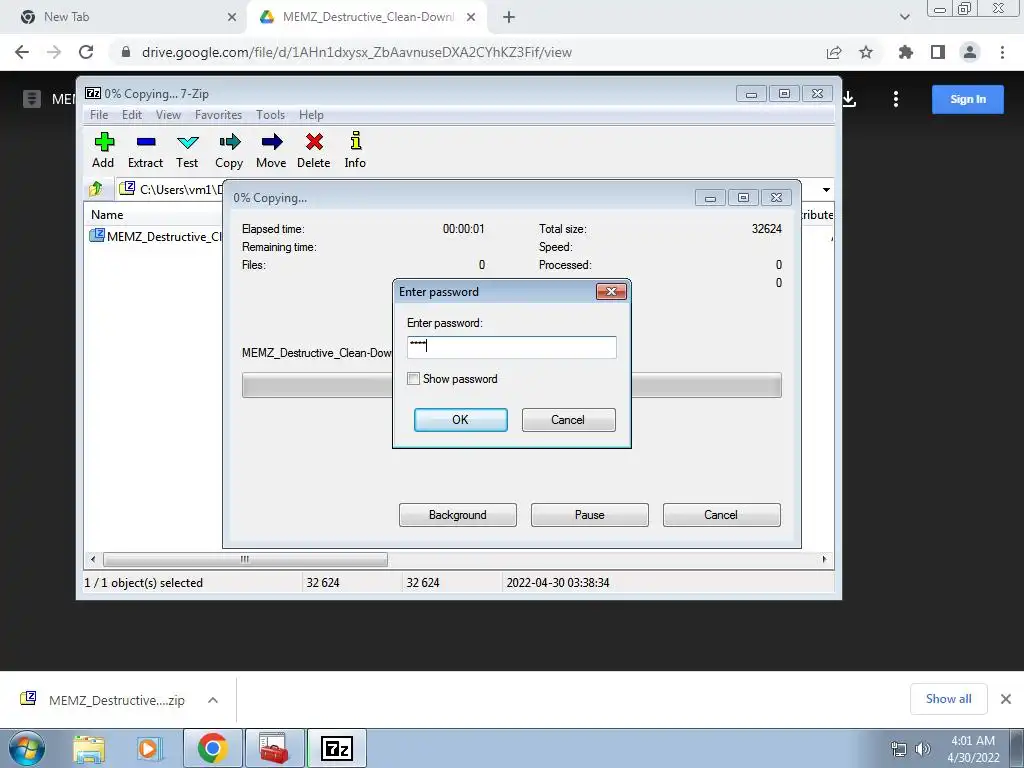Close the downloads bar
The image size is (1024, 768).
pos(1006,699)
